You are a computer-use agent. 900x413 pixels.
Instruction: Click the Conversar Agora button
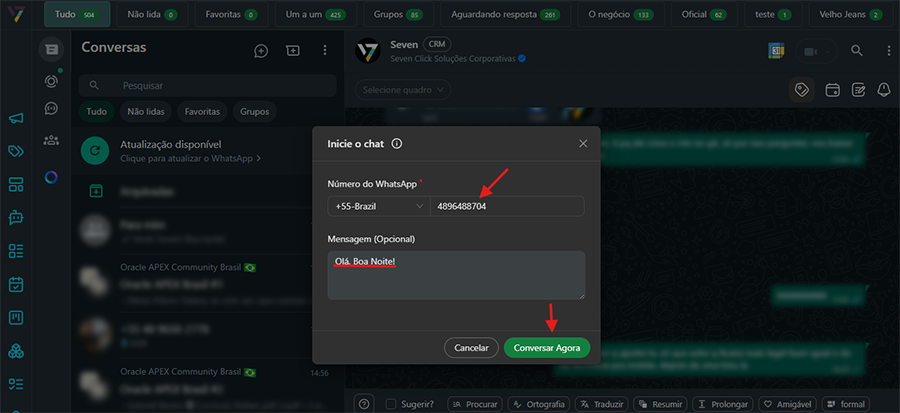(x=547, y=348)
